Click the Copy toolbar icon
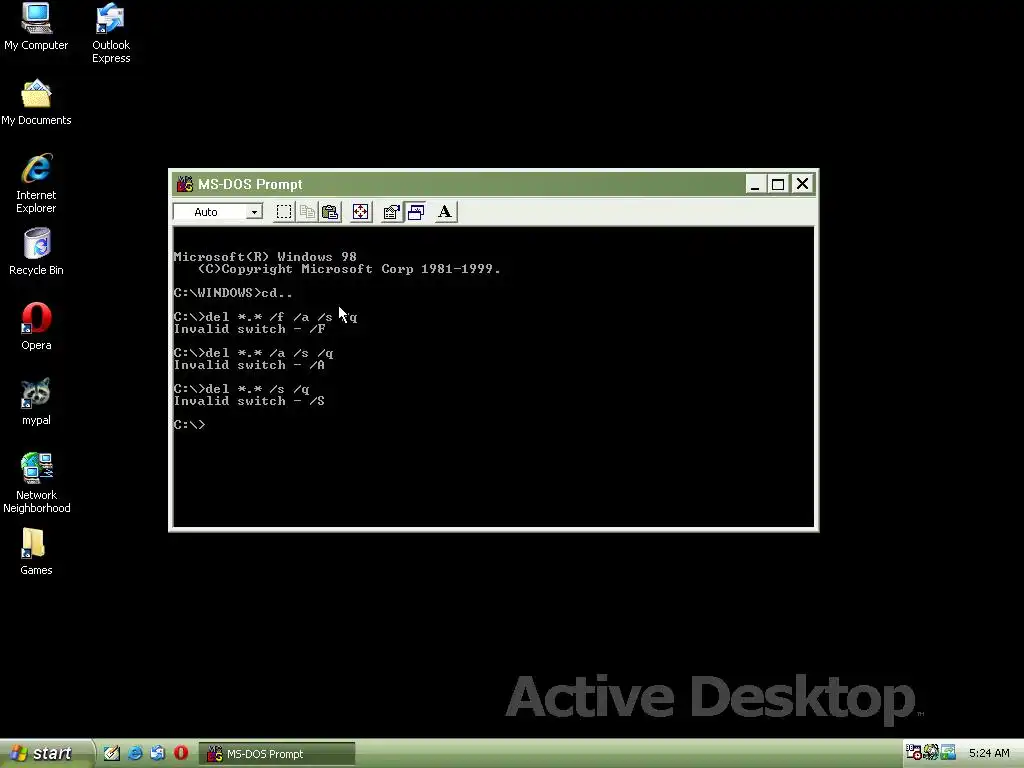Screen dimensions: 1024x768 pos(307,212)
